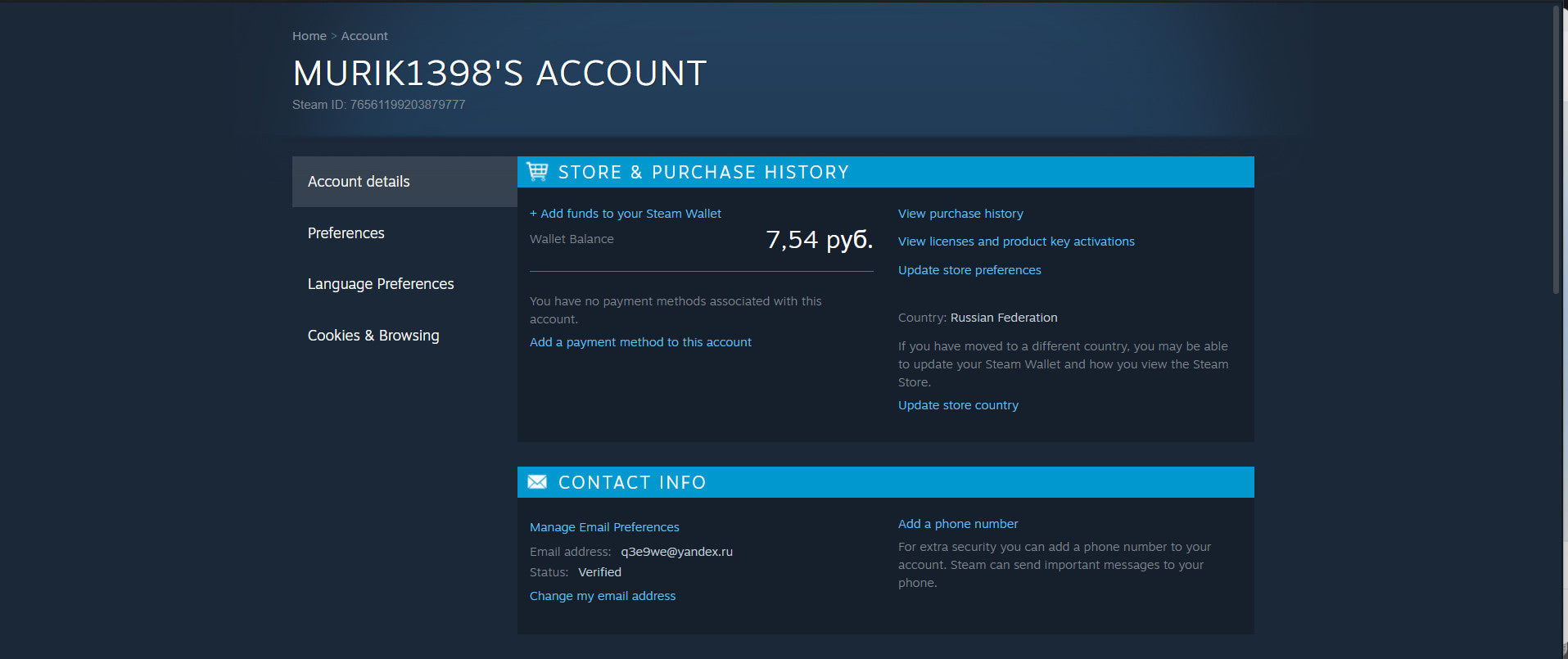Image resolution: width=1568 pixels, height=659 pixels.
Task: Click the page's vertical scrollbar thumb
Action: pyautogui.click(x=1557, y=147)
